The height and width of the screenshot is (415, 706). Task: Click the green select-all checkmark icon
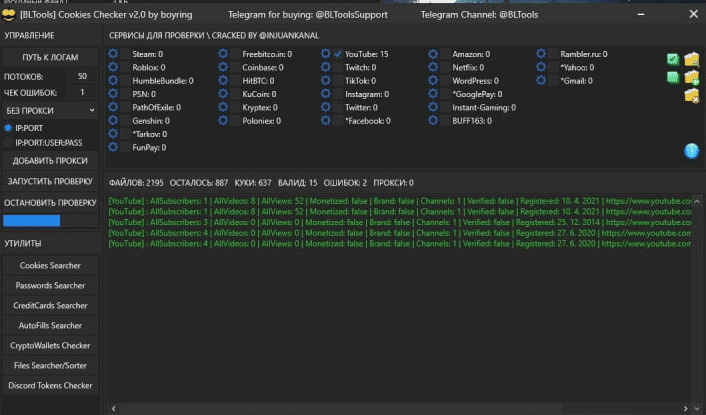(x=673, y=59)
